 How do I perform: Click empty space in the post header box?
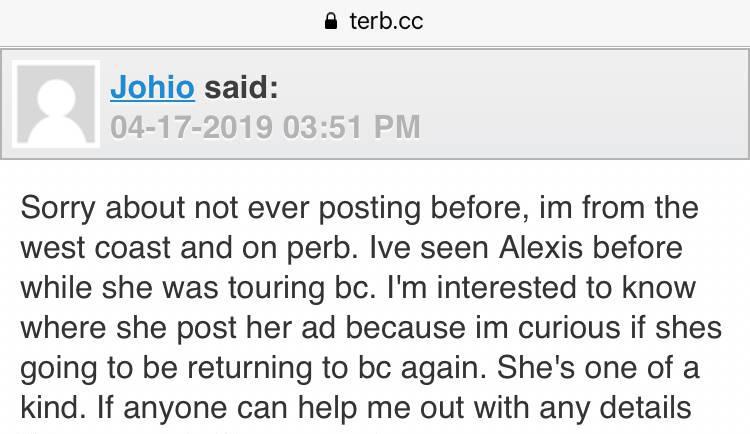tap(580, 105)
